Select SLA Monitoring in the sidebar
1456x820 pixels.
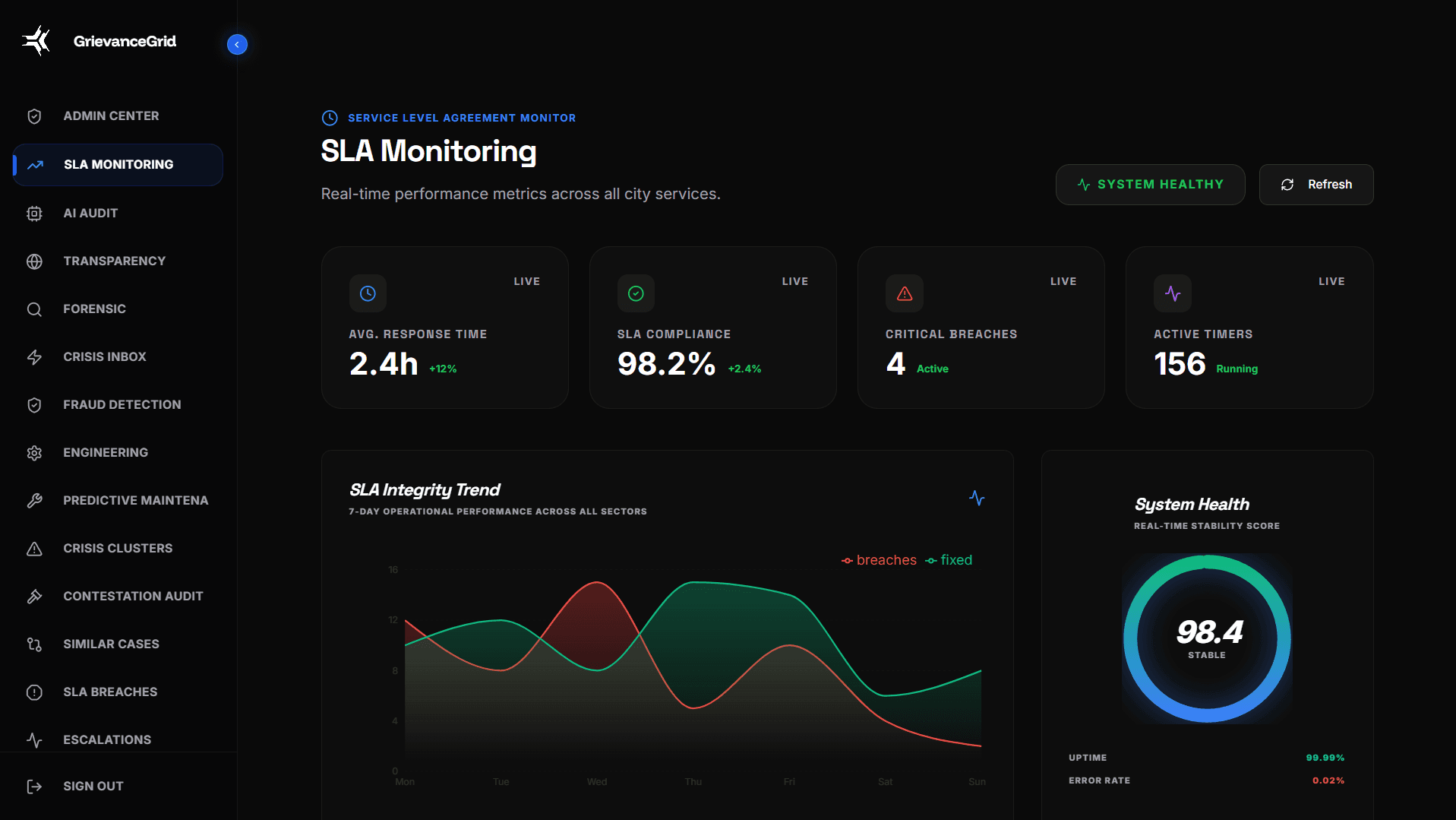tap(118, 165)
